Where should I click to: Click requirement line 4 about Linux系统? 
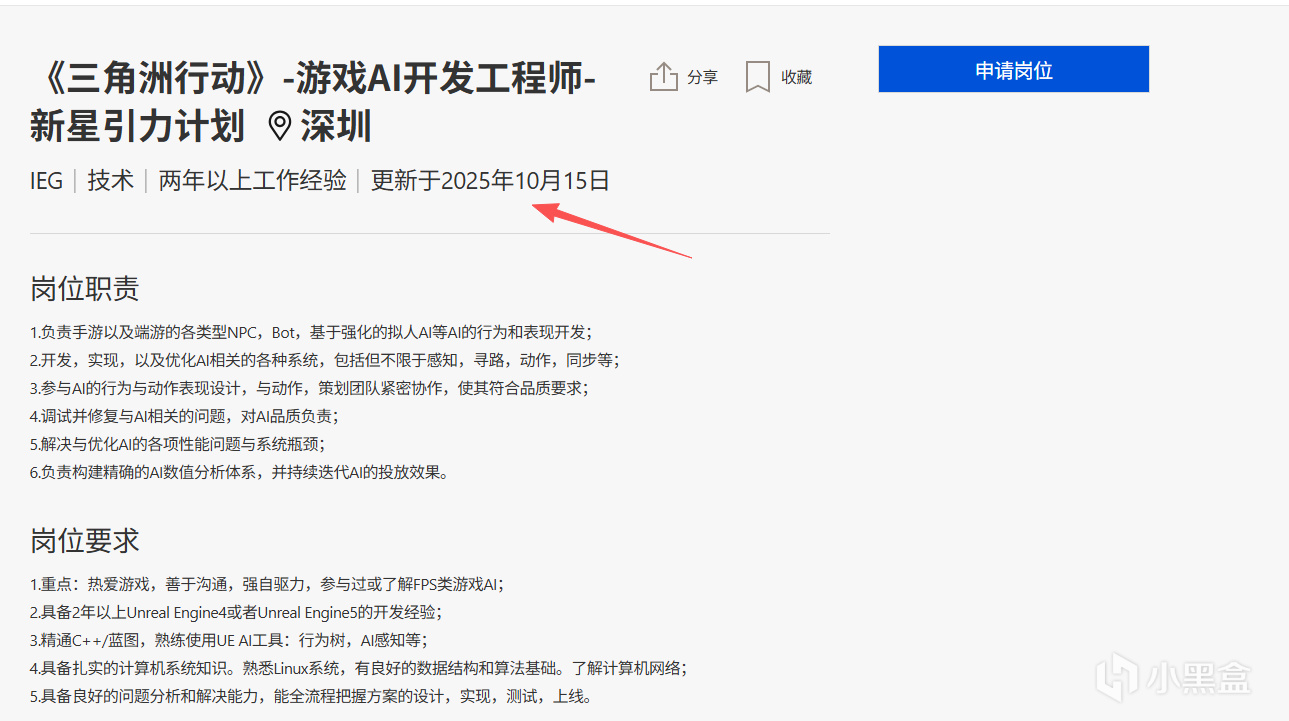[x=358, y=668]
